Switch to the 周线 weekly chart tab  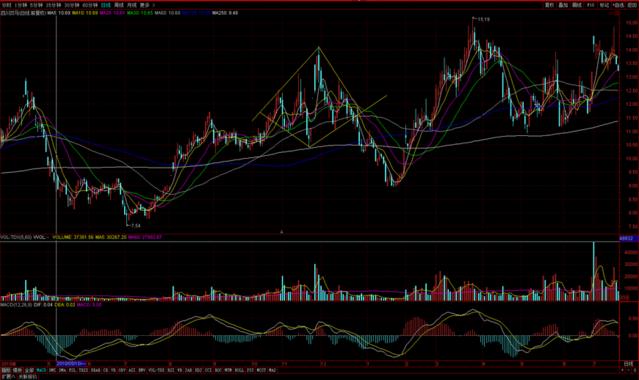coord(119,5)
